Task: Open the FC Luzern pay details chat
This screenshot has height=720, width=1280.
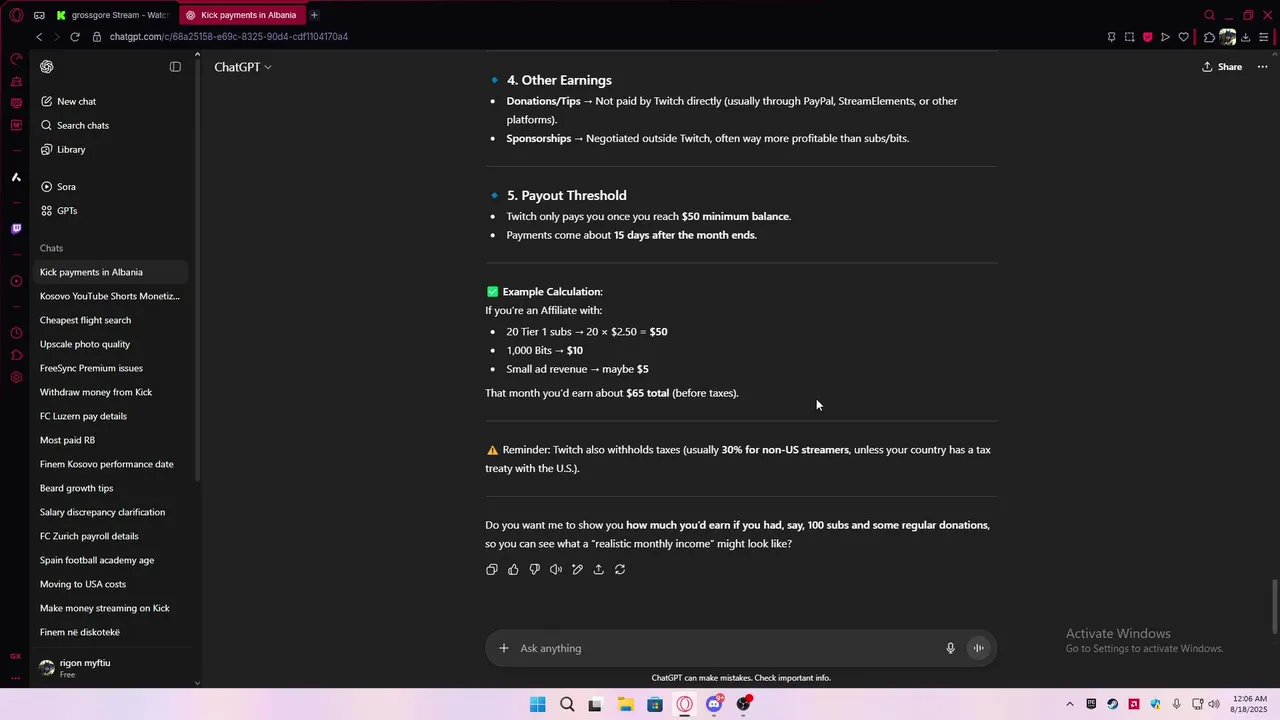Action: 110,416
